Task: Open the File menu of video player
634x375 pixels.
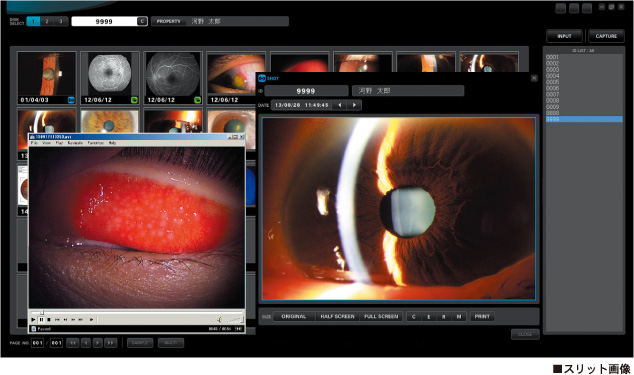Action: (34, 143)
